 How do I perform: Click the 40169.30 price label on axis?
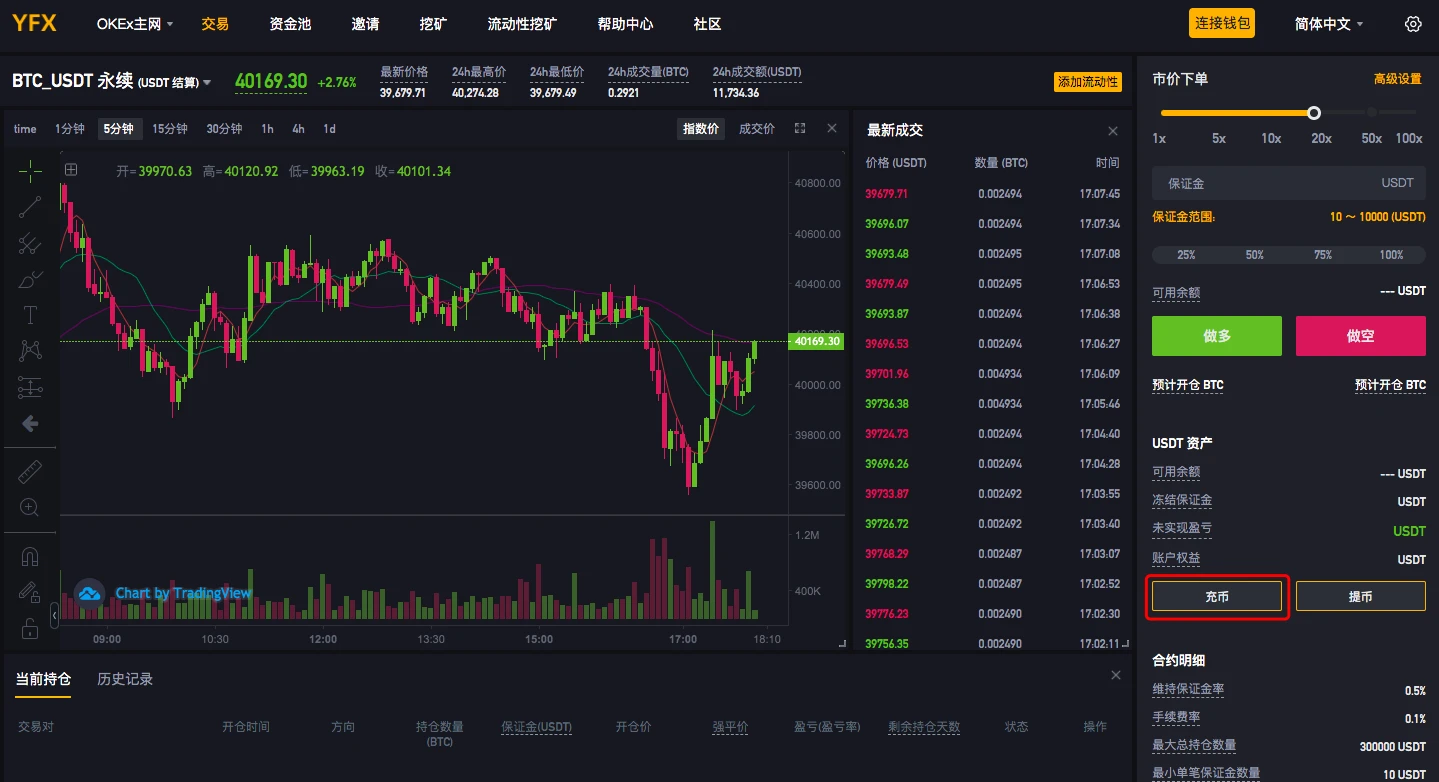pyautogui.click(x=816, y=341)
